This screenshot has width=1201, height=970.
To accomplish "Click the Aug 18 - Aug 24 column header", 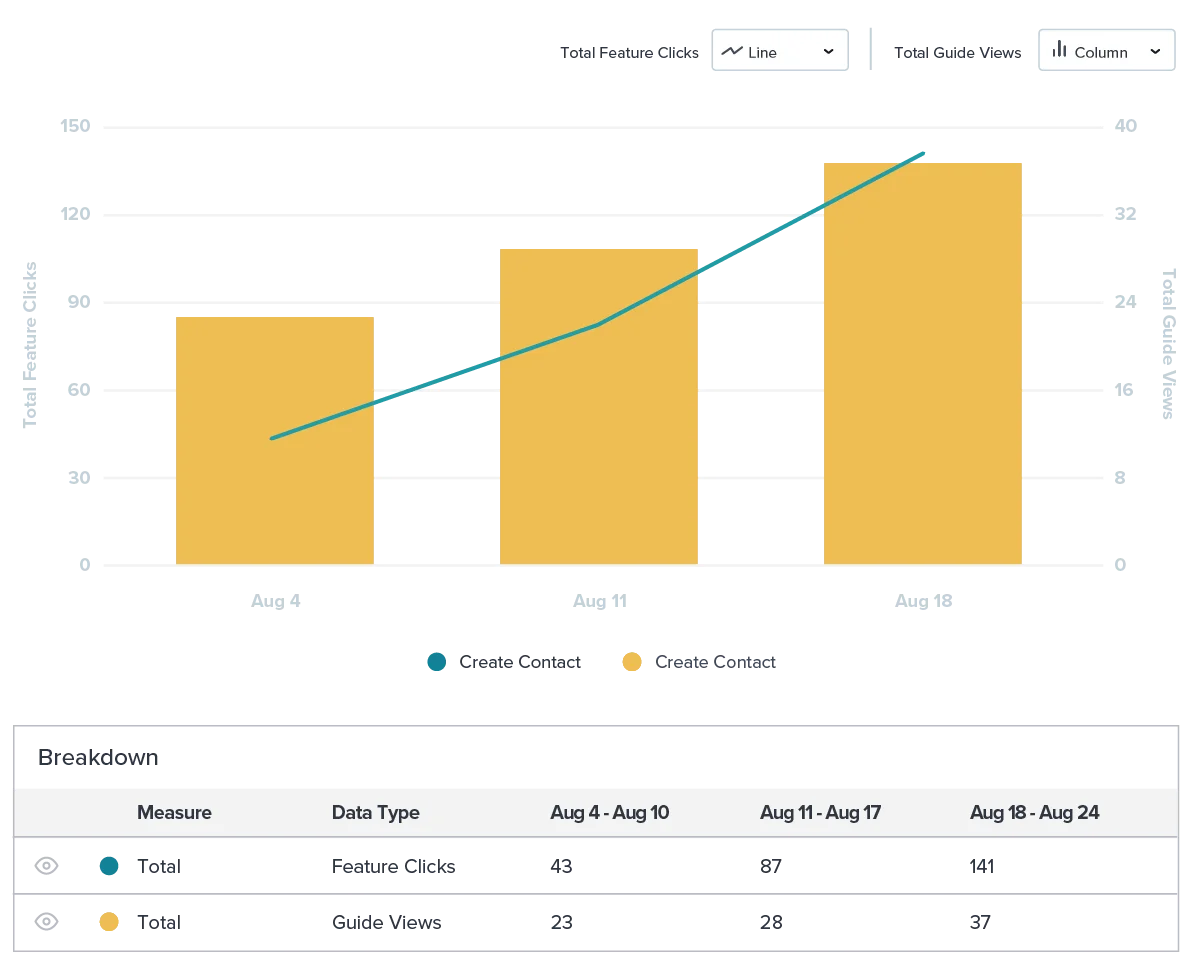I will (x=1034, y=812).
